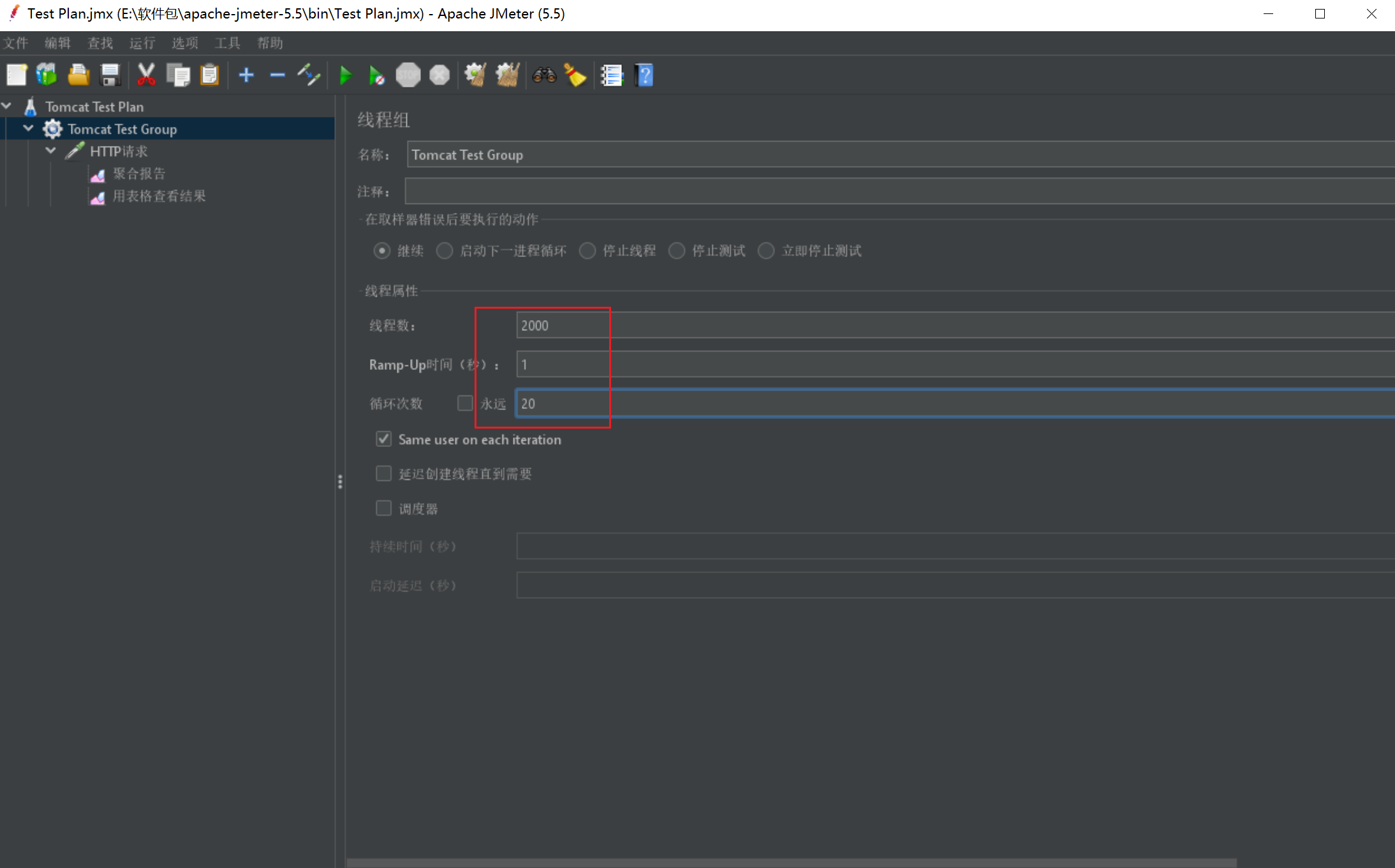Click Start no pauses icon
Viewport: 1395px width, 868px height.
point(376,75)
